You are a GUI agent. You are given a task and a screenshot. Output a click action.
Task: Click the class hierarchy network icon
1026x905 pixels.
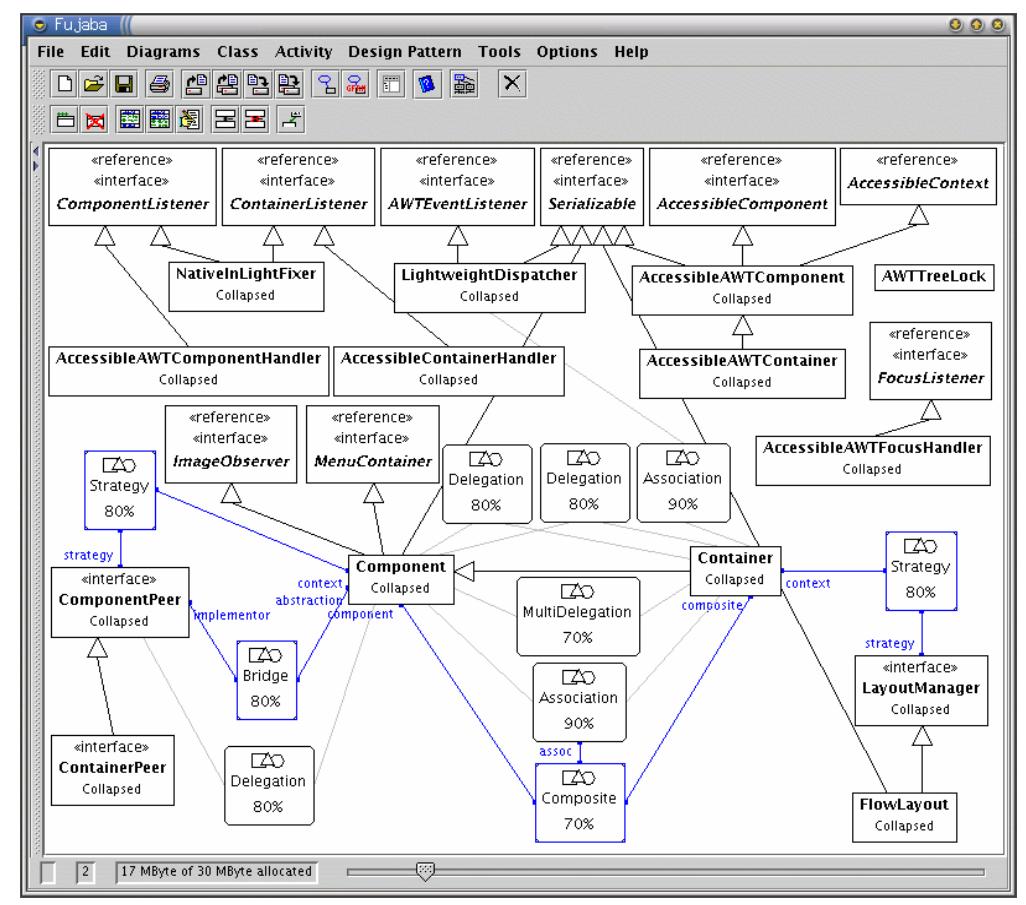[465, 84]
